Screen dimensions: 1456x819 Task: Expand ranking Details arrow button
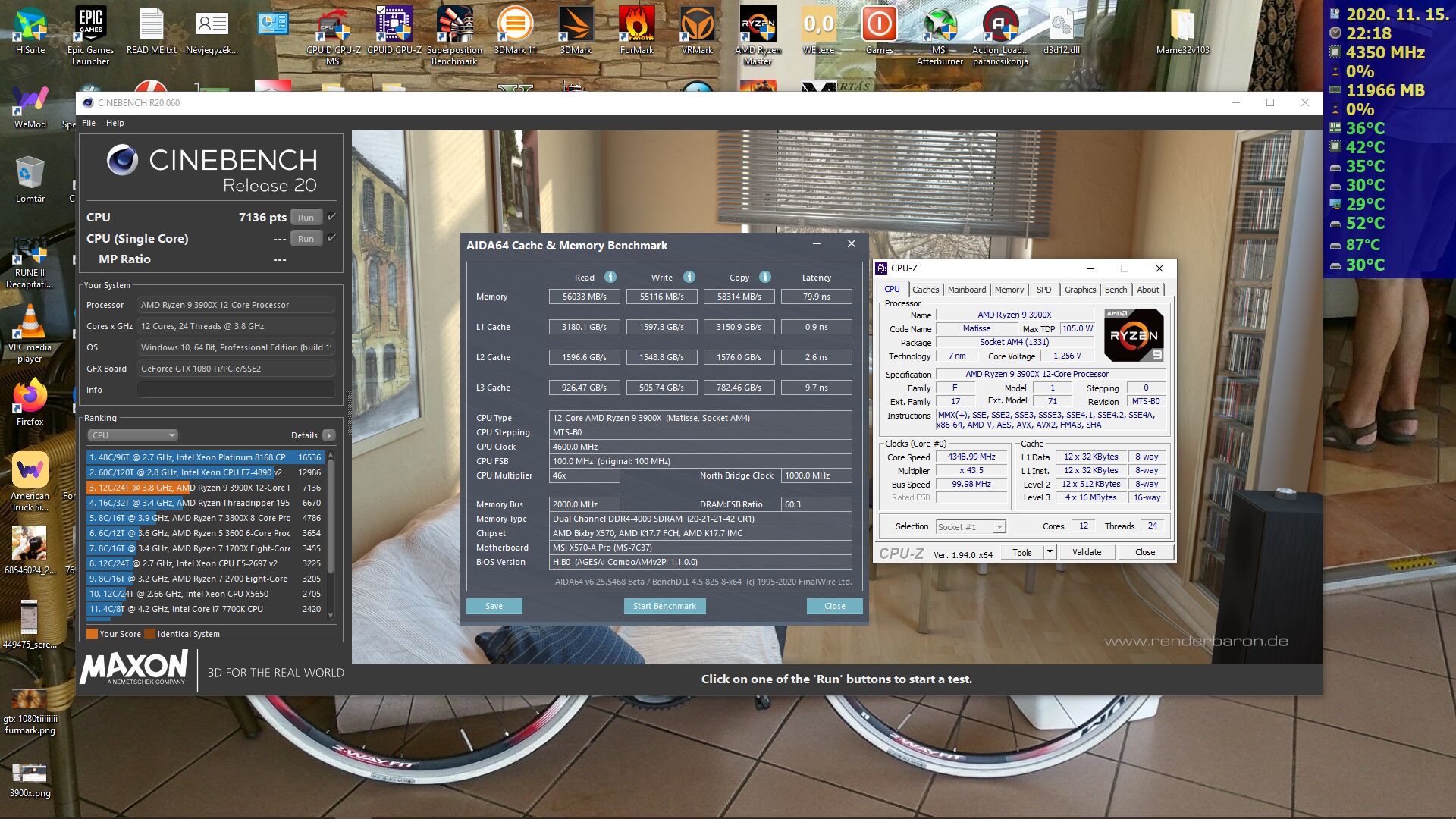pos(328,435)
